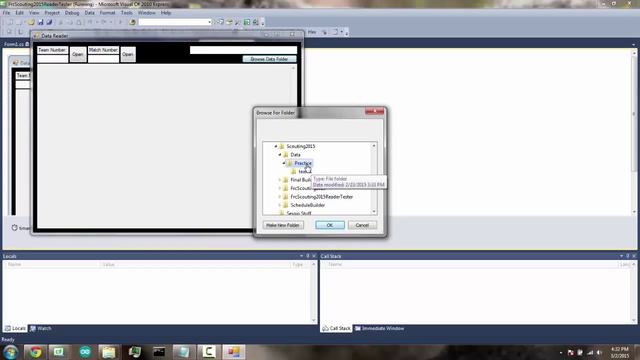Image resolution: width=640 pixels, height=360 pixels.
Task: Switch to the Call Stack tab
Action: pyautogui.click(x=336, y=328)
